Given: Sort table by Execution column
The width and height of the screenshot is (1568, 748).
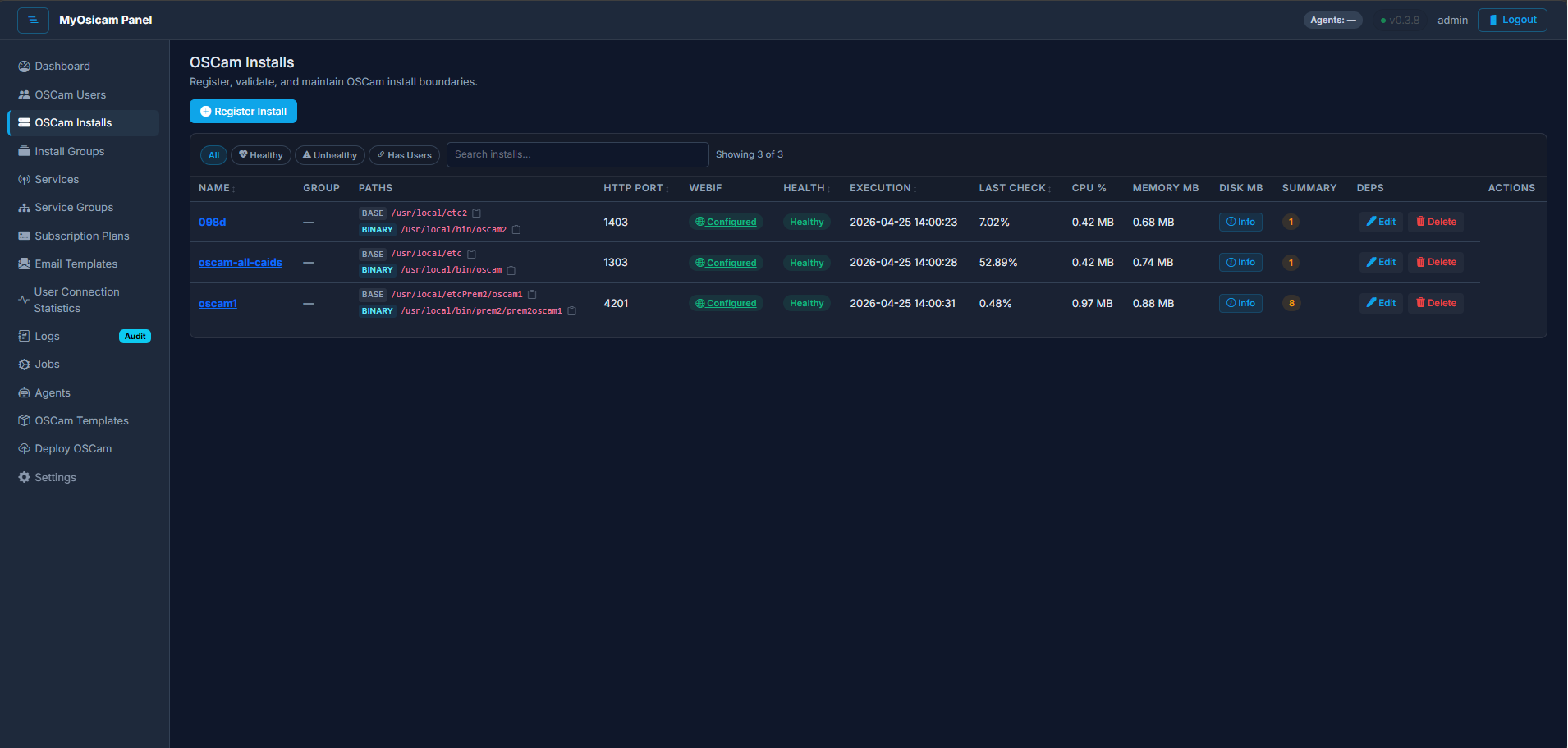Looking at the screenshot, I should click(x=883, y=188).
